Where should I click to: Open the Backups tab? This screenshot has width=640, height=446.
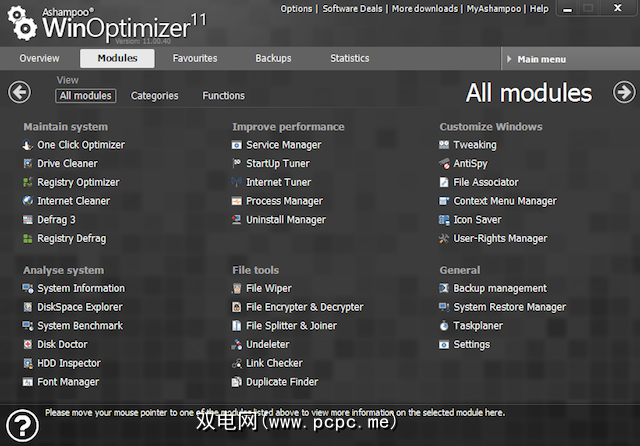tap(273, 58)
